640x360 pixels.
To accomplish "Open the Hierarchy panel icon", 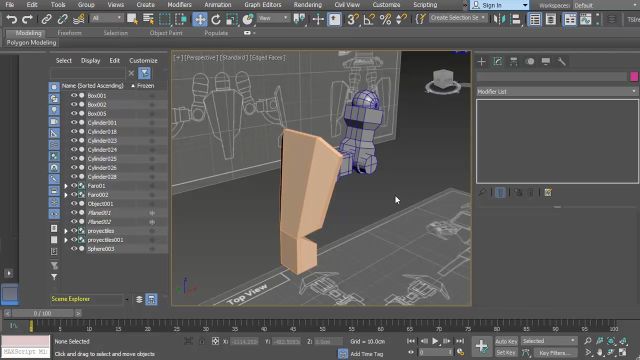I will [513, 62].
